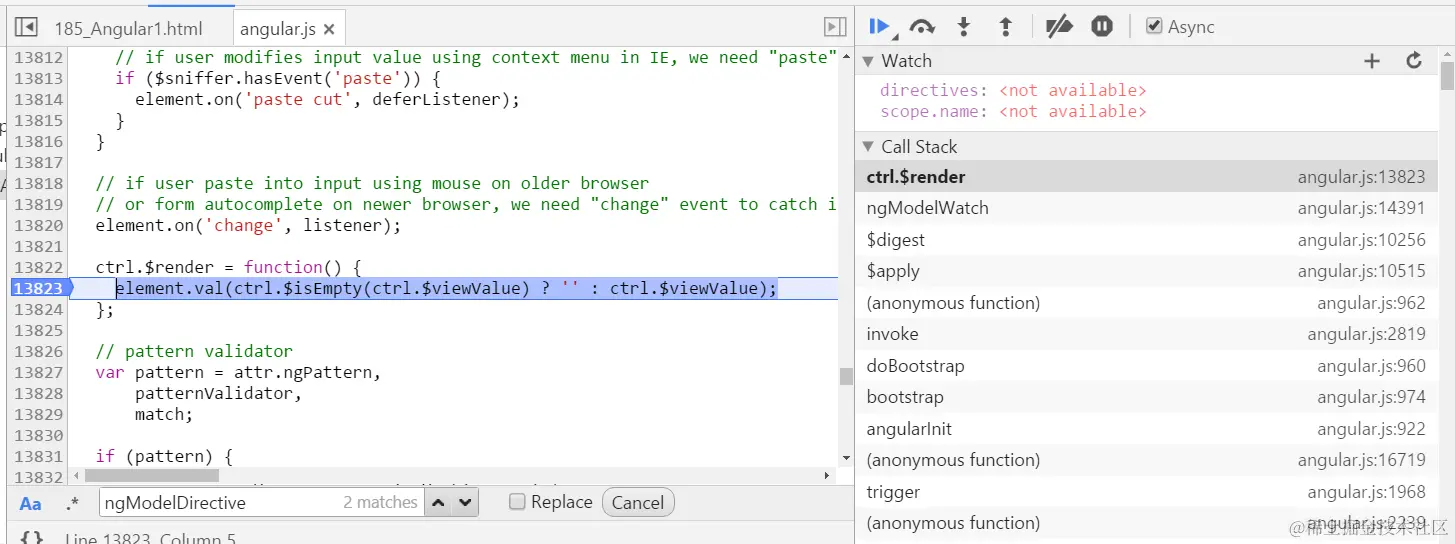The width and height of the screenshot is (1455, 544).
Task: Set breakpoint on line 13814
Action: point(38,99)
